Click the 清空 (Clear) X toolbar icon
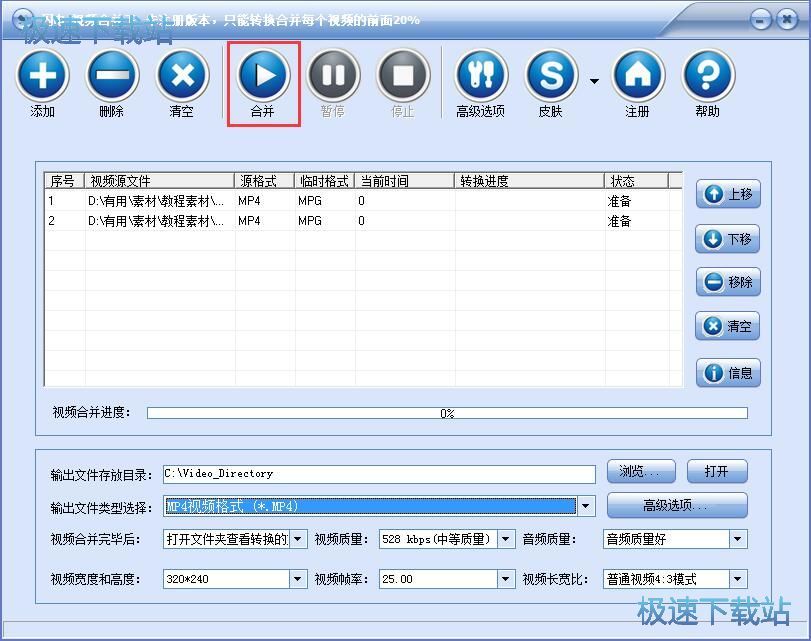 pos(182,75)
